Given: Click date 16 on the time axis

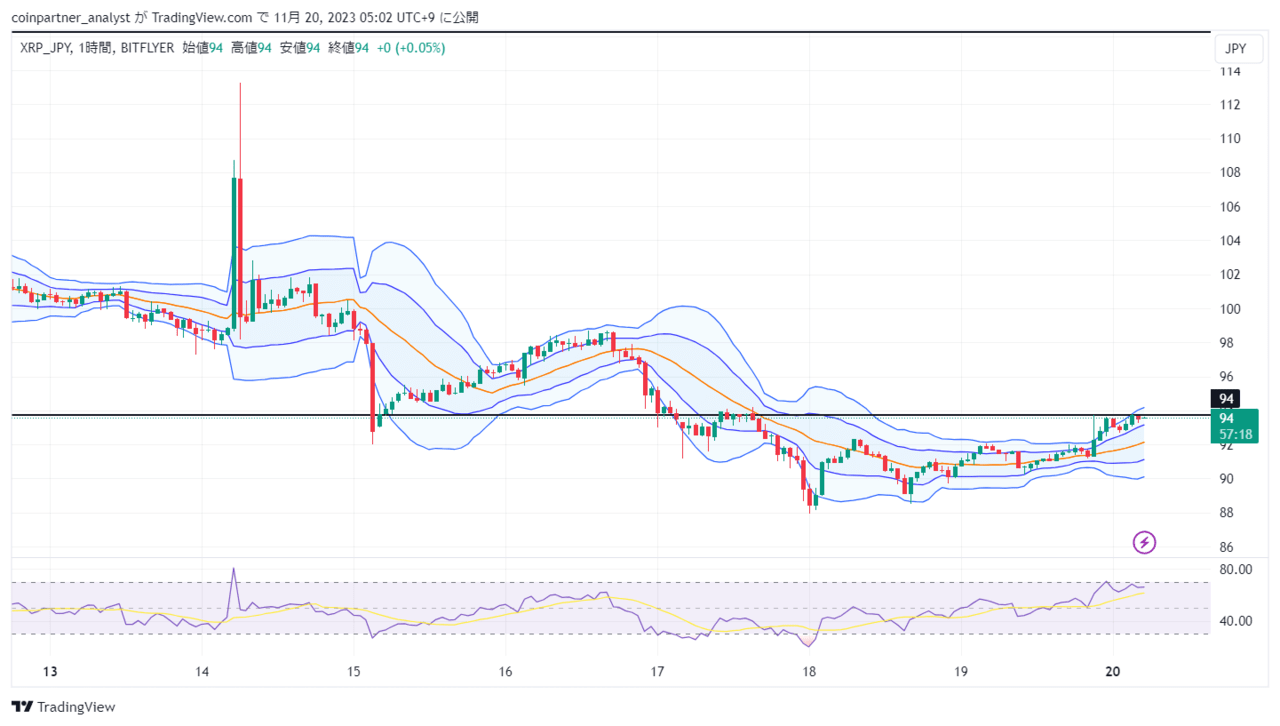Looking at the screenshot, I should click(505, 671).
